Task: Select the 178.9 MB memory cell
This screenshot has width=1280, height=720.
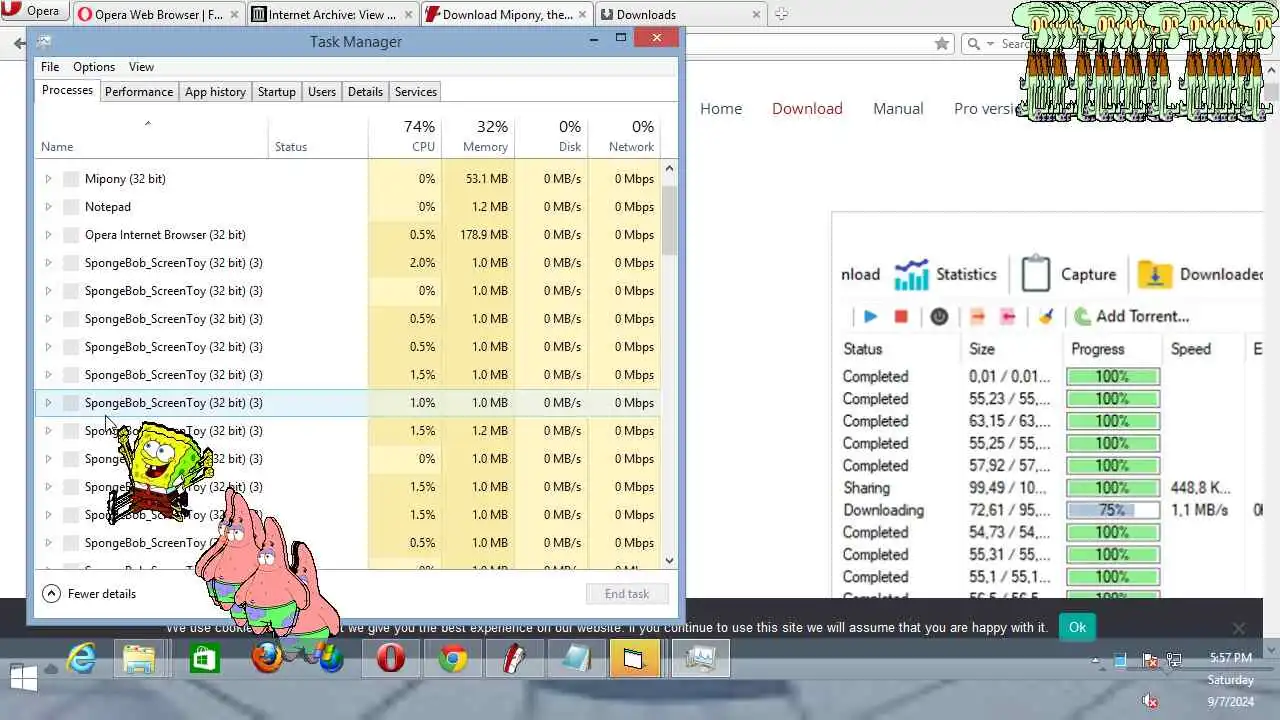Action: pyautogui.click(x=477, y=235)
